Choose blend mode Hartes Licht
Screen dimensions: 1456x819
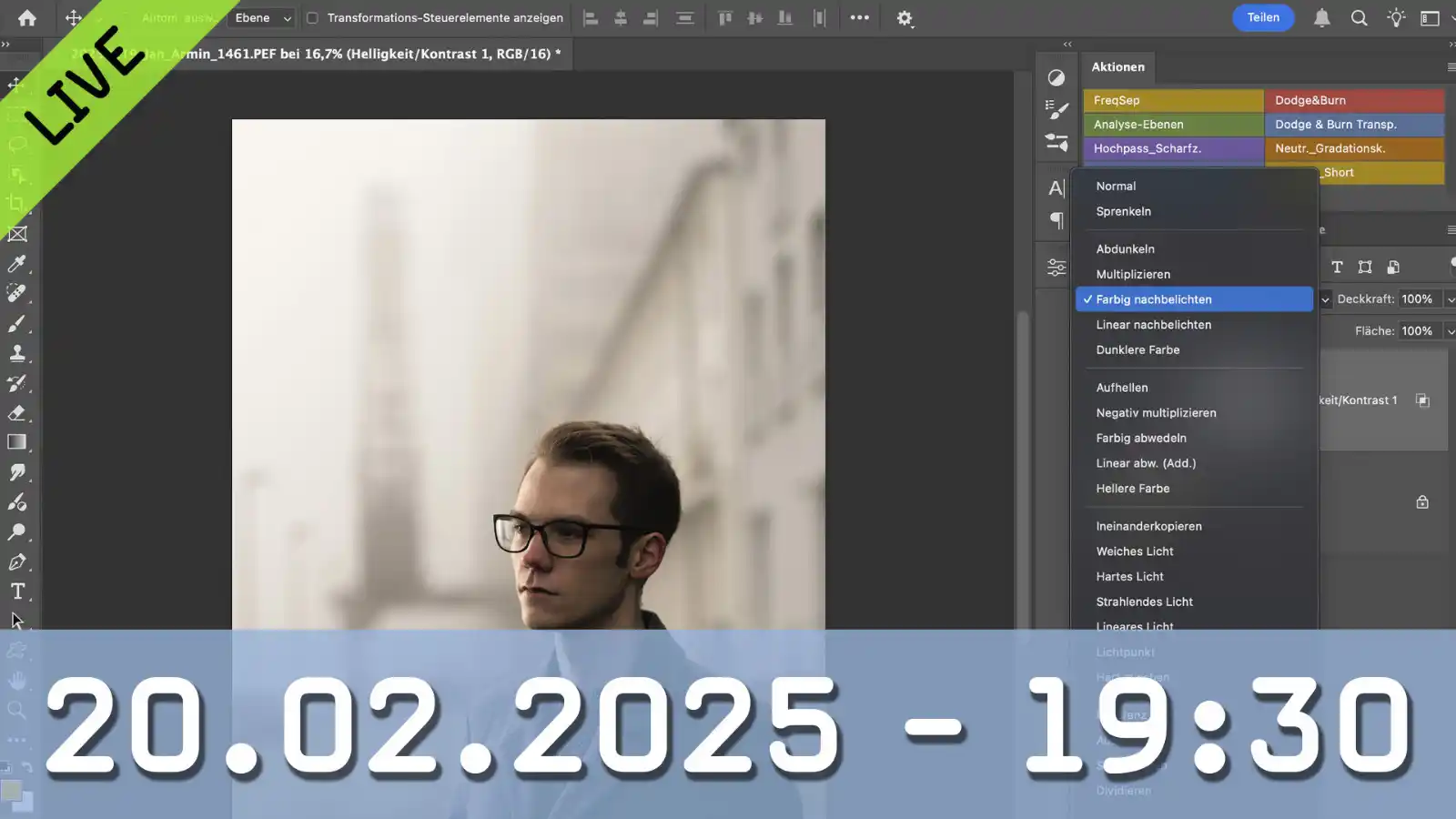(1194, 577)
